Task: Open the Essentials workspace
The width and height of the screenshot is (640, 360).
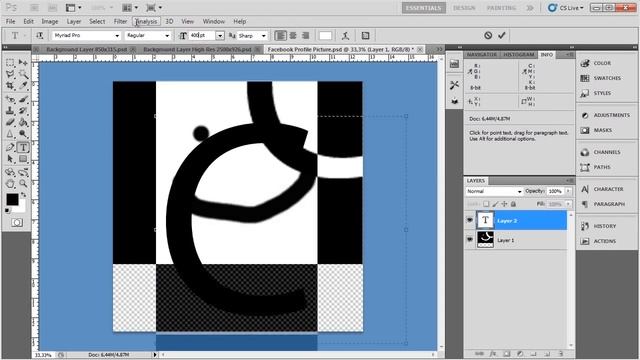Action: click(x=423, y=8)
